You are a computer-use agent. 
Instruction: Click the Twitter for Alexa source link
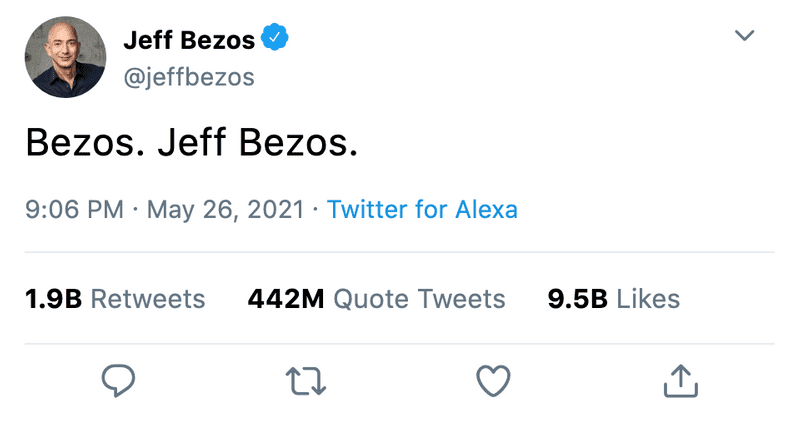pos(422,210)
